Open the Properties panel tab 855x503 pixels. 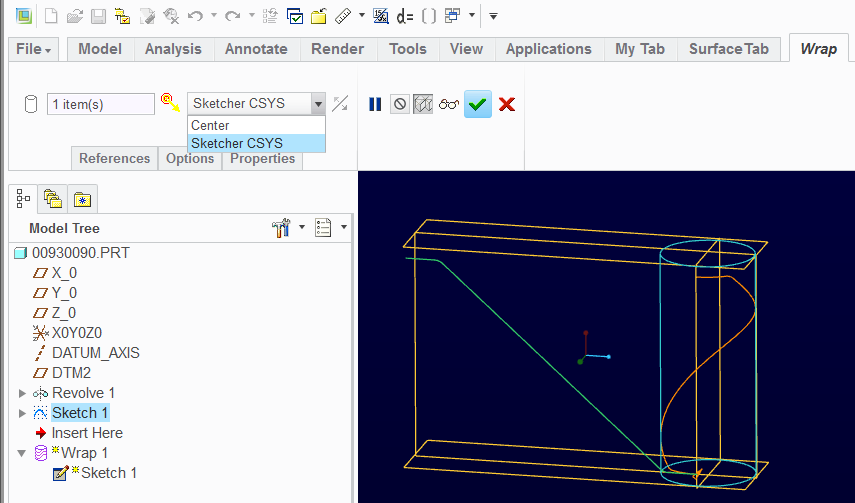pos(262,159)
